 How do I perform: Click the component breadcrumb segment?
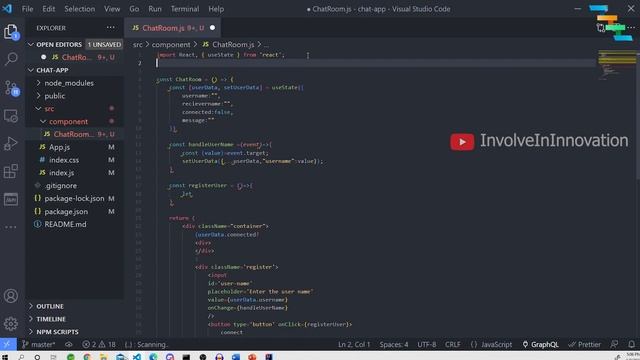click(171, 44)
